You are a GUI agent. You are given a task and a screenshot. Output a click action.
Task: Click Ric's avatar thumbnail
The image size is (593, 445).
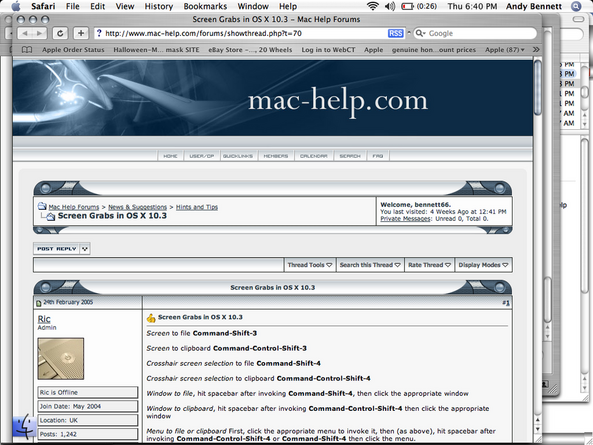click(61, 358)
